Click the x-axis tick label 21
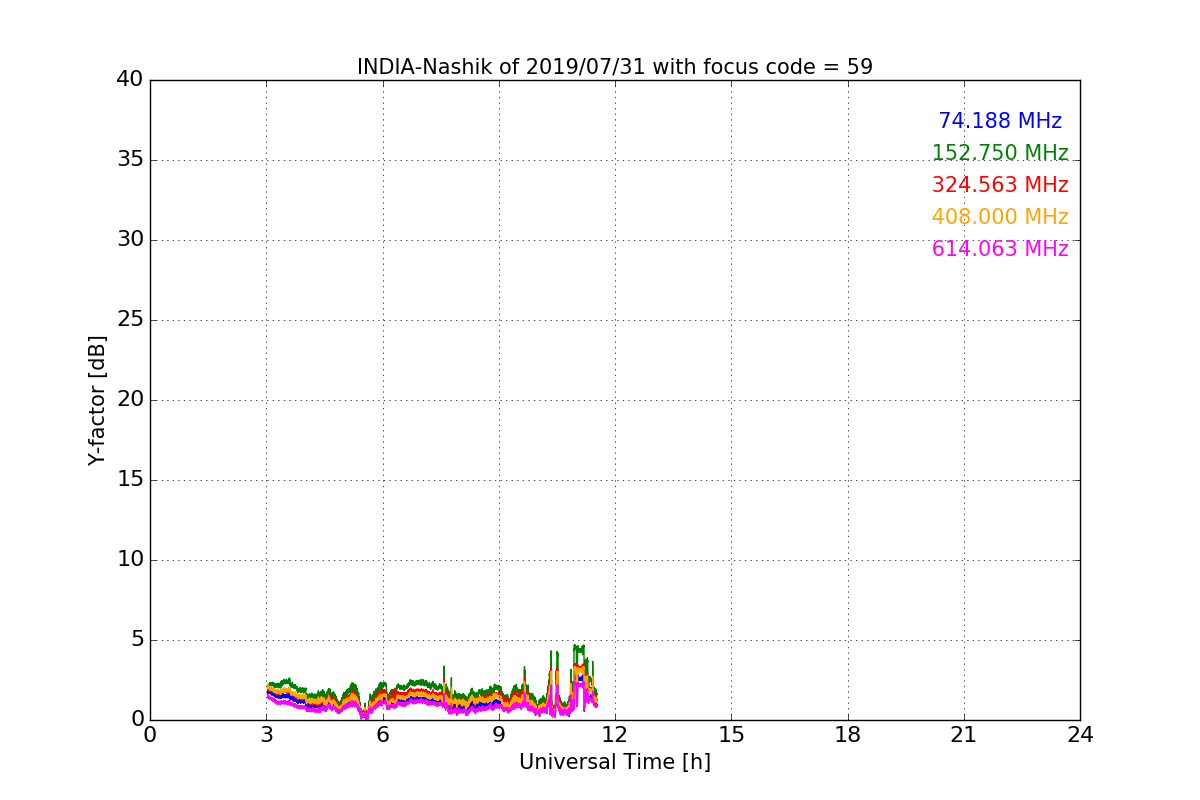This screenshot has height=800, width=1200. [964, 735]
